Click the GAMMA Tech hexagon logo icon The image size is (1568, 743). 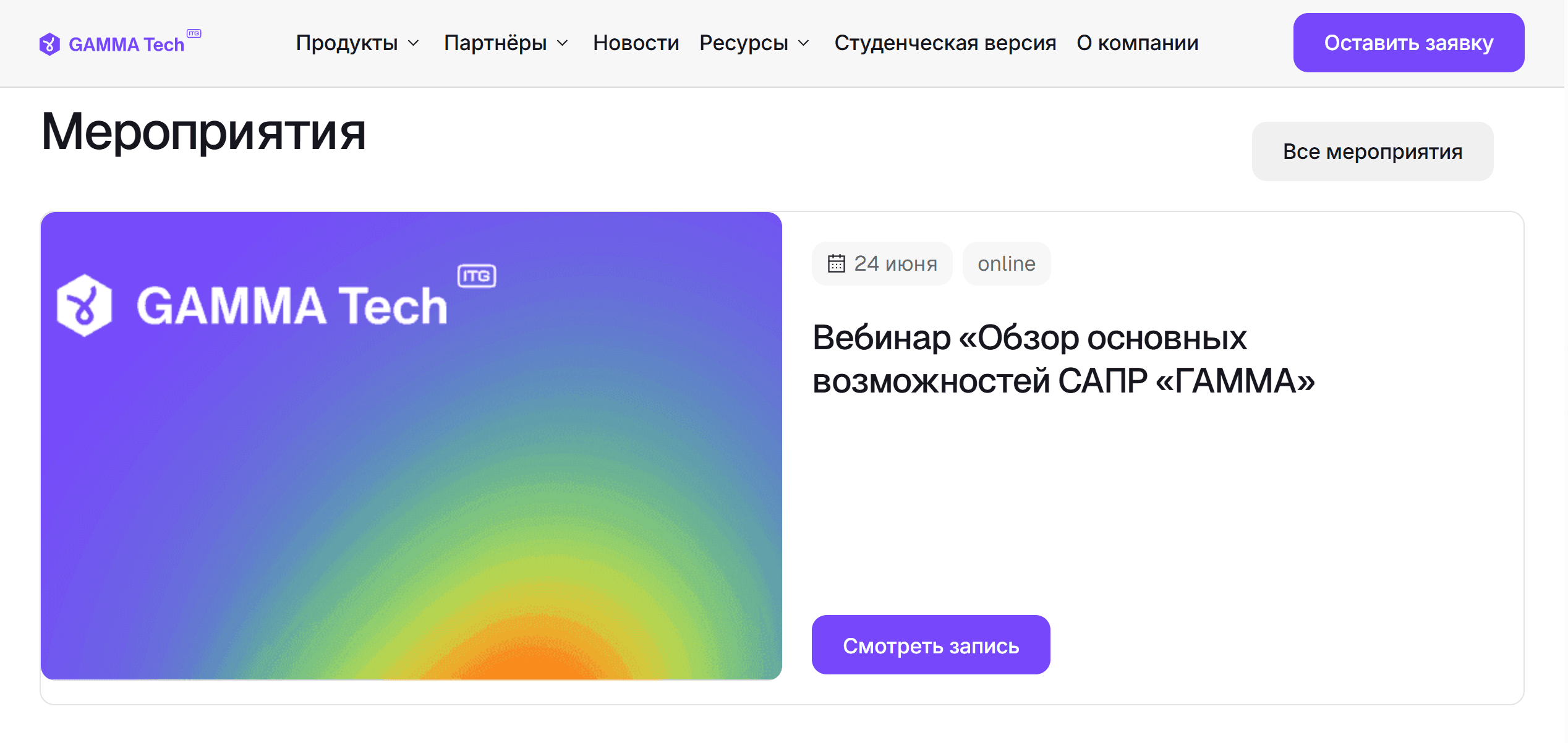pyautogui.click(x=49, y=44)
